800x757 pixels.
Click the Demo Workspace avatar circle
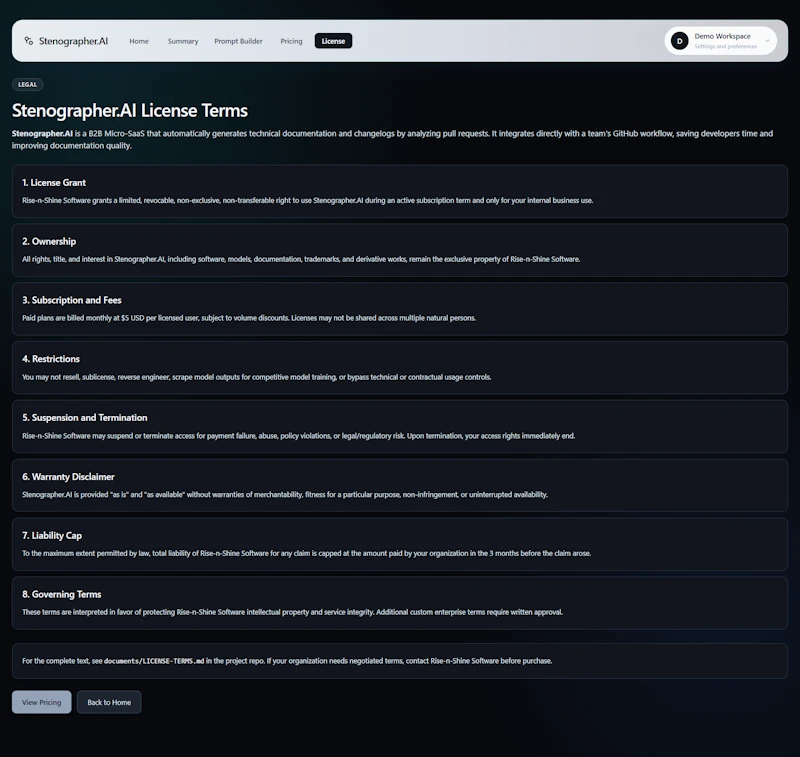[680, 41]
